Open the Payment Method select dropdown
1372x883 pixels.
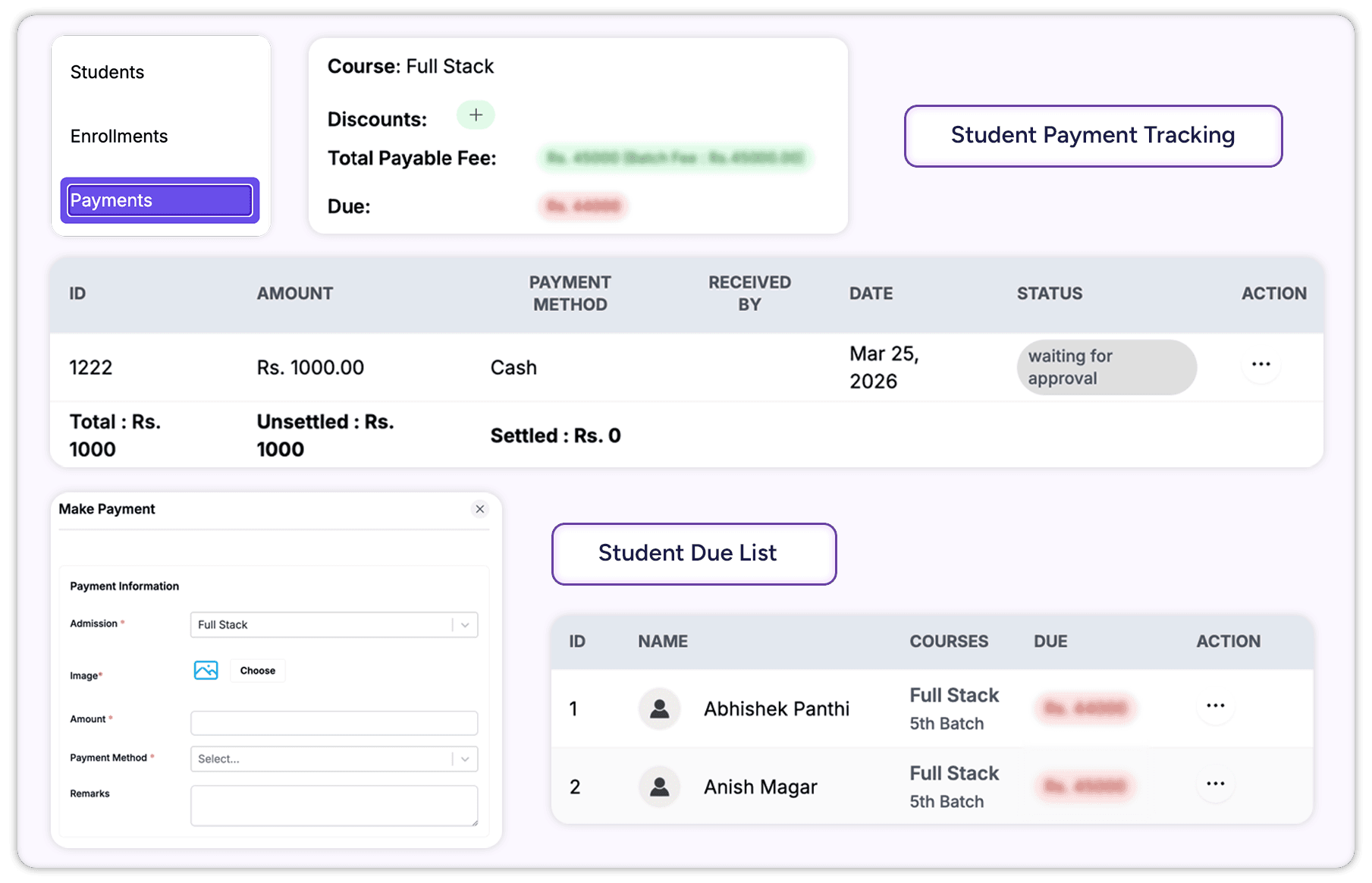point(334,759)
